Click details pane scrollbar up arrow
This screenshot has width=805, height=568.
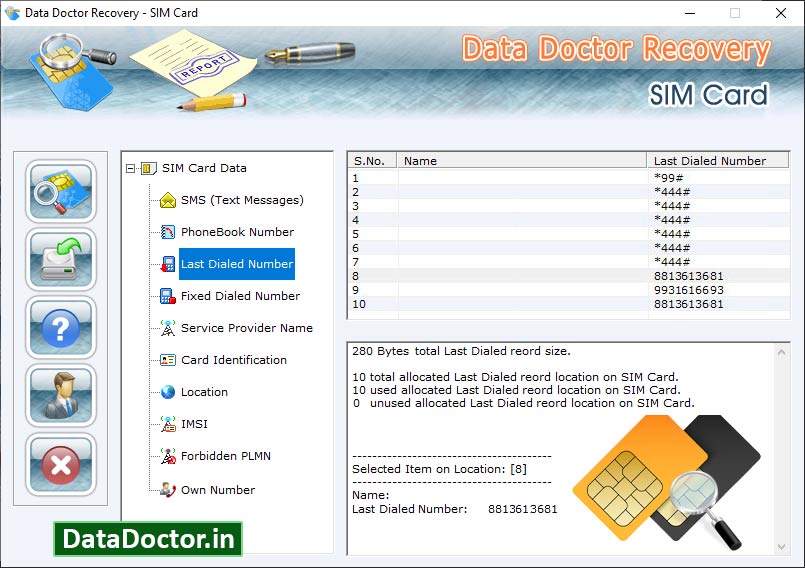[781, 352]
